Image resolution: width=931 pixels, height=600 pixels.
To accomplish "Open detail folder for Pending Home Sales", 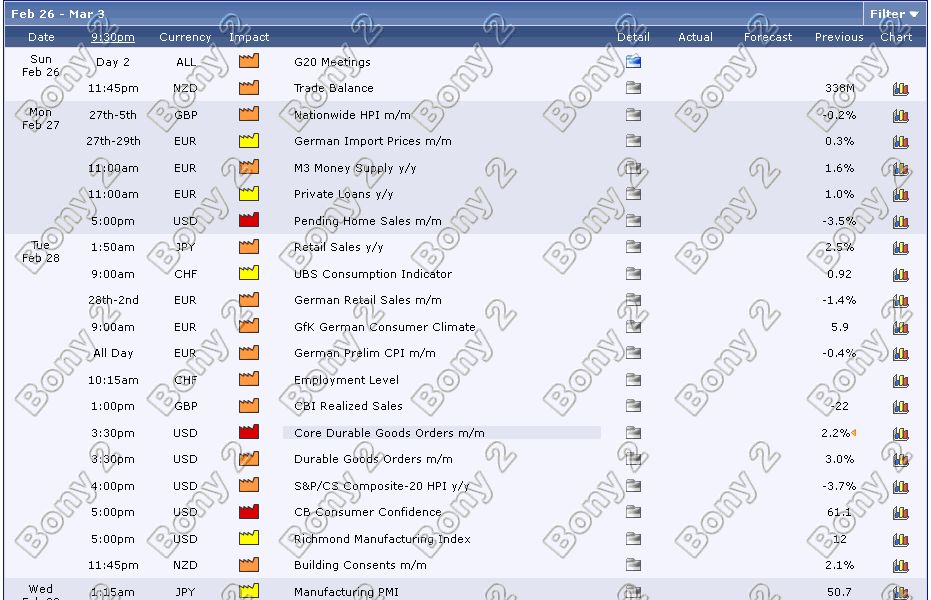I will [633, 221].
